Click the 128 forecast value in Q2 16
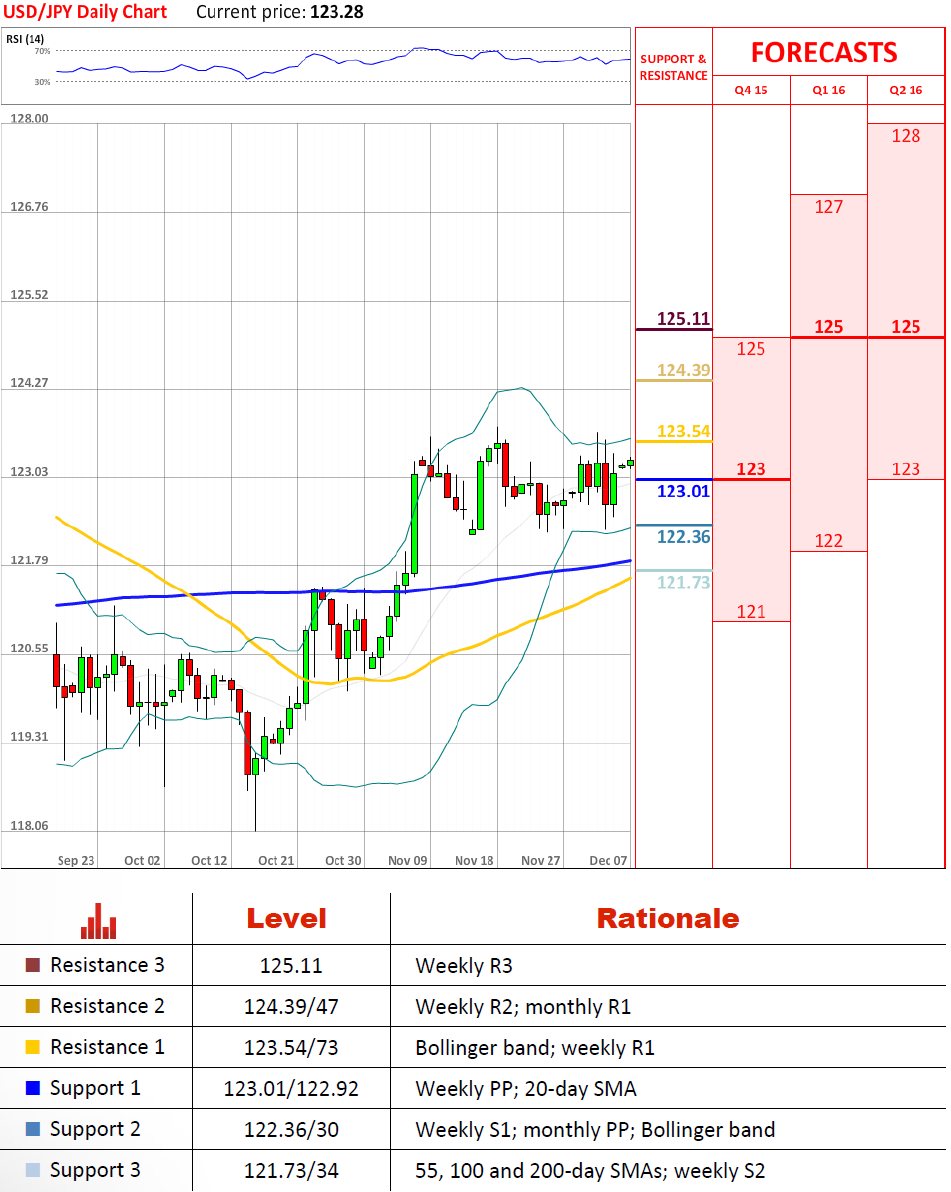Viewport: 951px width, 1192px height. pos(905,136)
